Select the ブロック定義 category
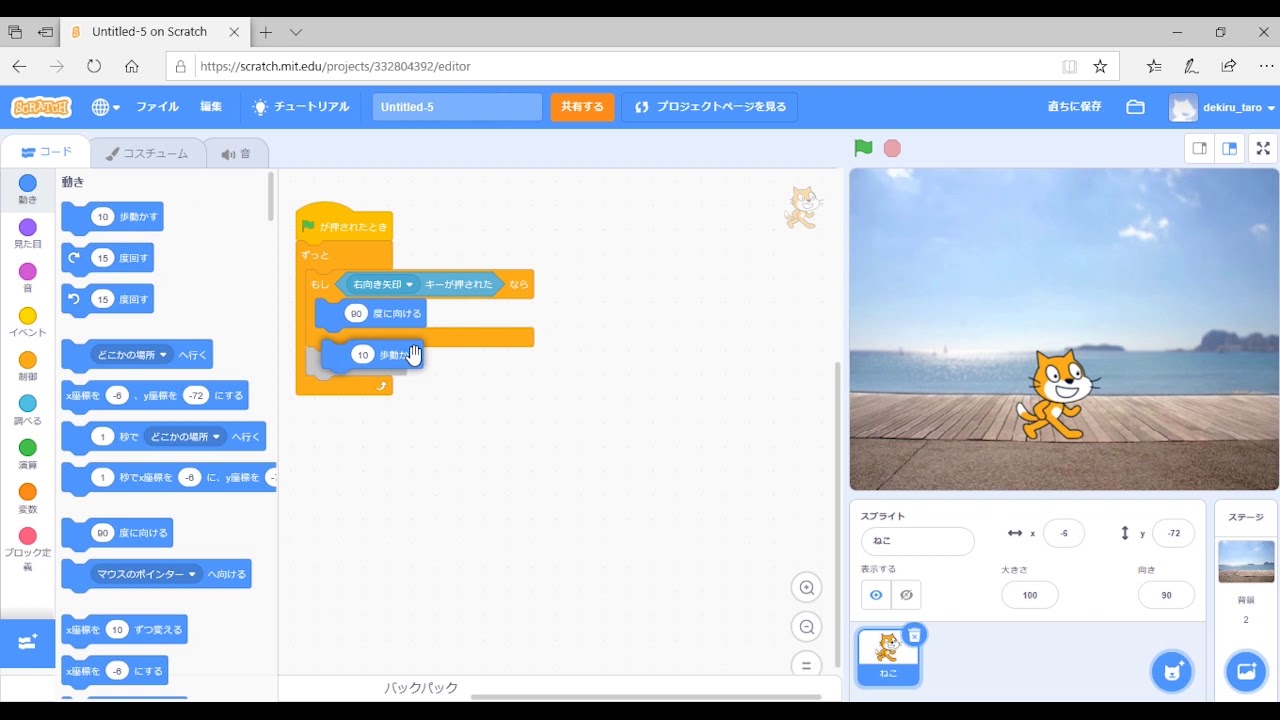The image size is (1280, 720). click(x=27, y=549)
